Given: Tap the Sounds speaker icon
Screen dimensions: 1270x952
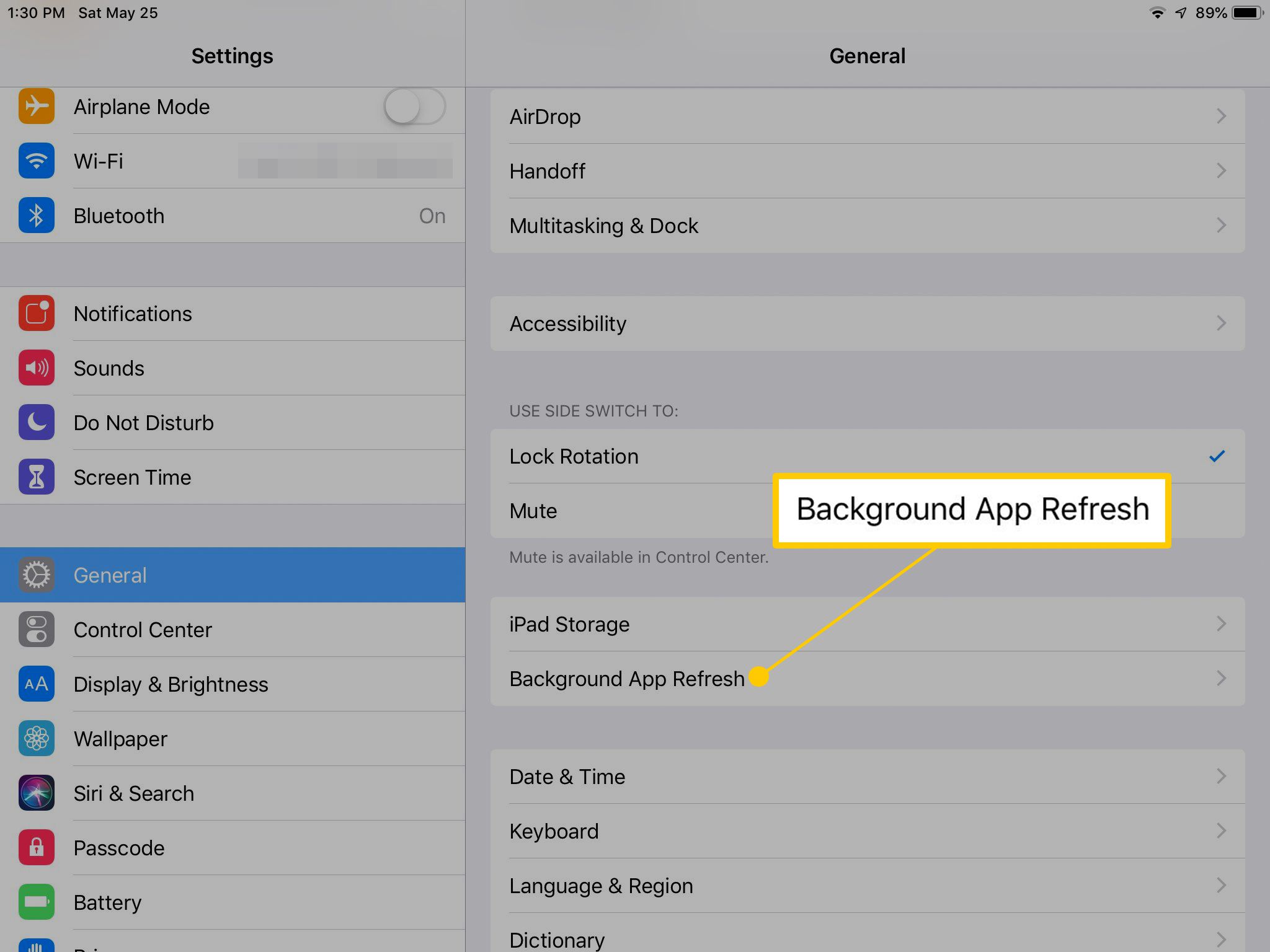Looking at the screenshot, I should point(37,368).
